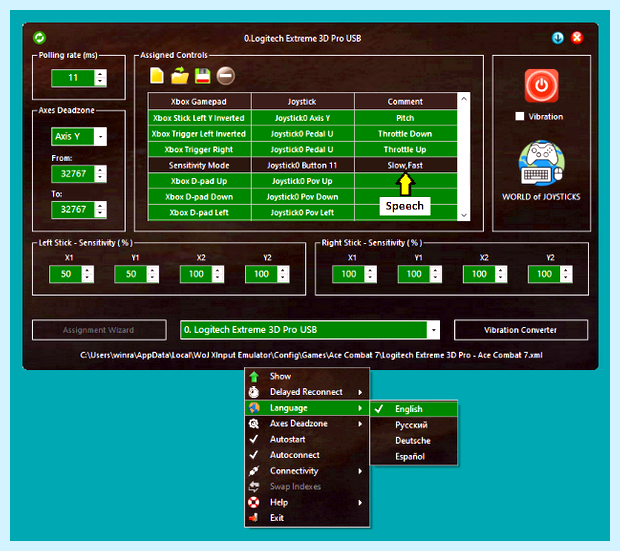Select Русский language option
The image size is (620, 551).
(x=414, y=425)
